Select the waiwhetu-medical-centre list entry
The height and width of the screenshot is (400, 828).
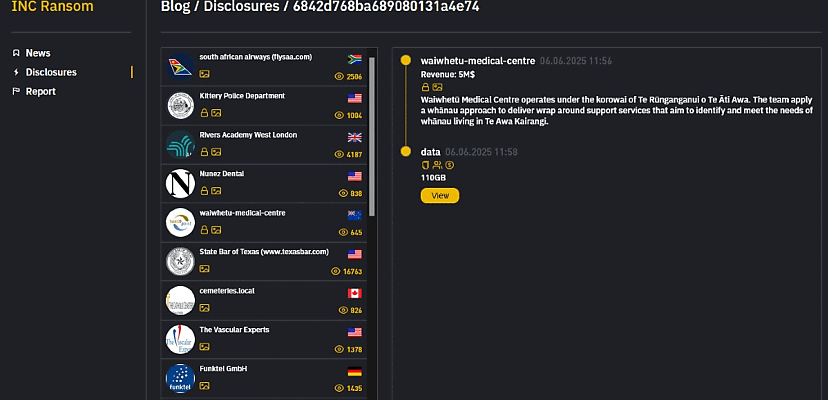[264, 222]
